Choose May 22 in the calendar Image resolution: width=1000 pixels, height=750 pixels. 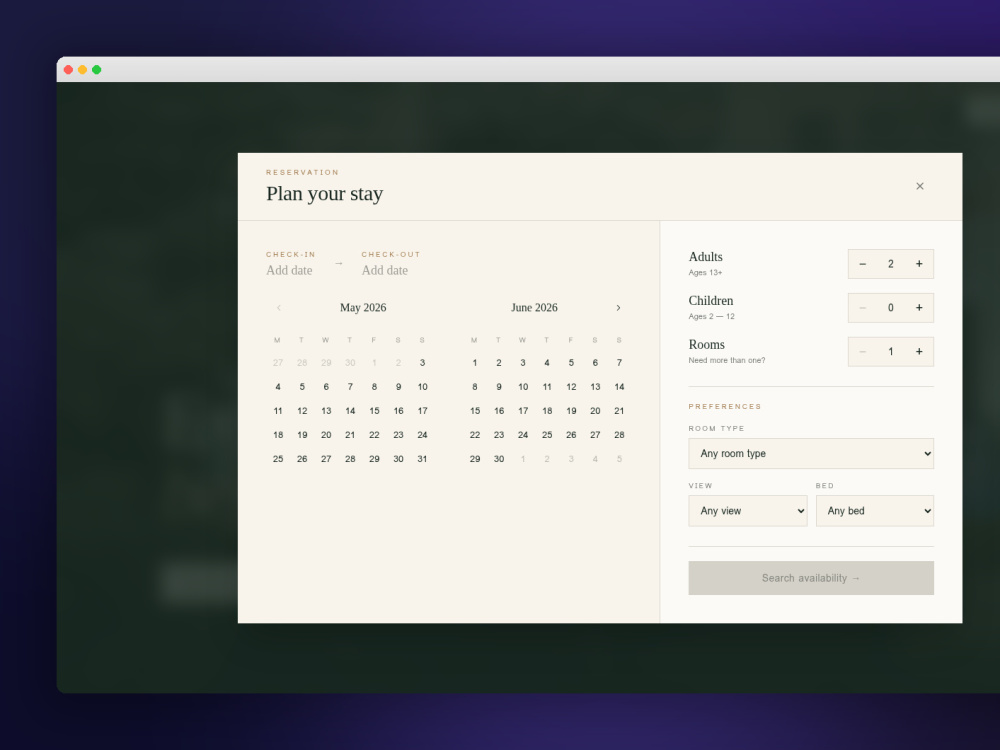click(x=374, y=435)
